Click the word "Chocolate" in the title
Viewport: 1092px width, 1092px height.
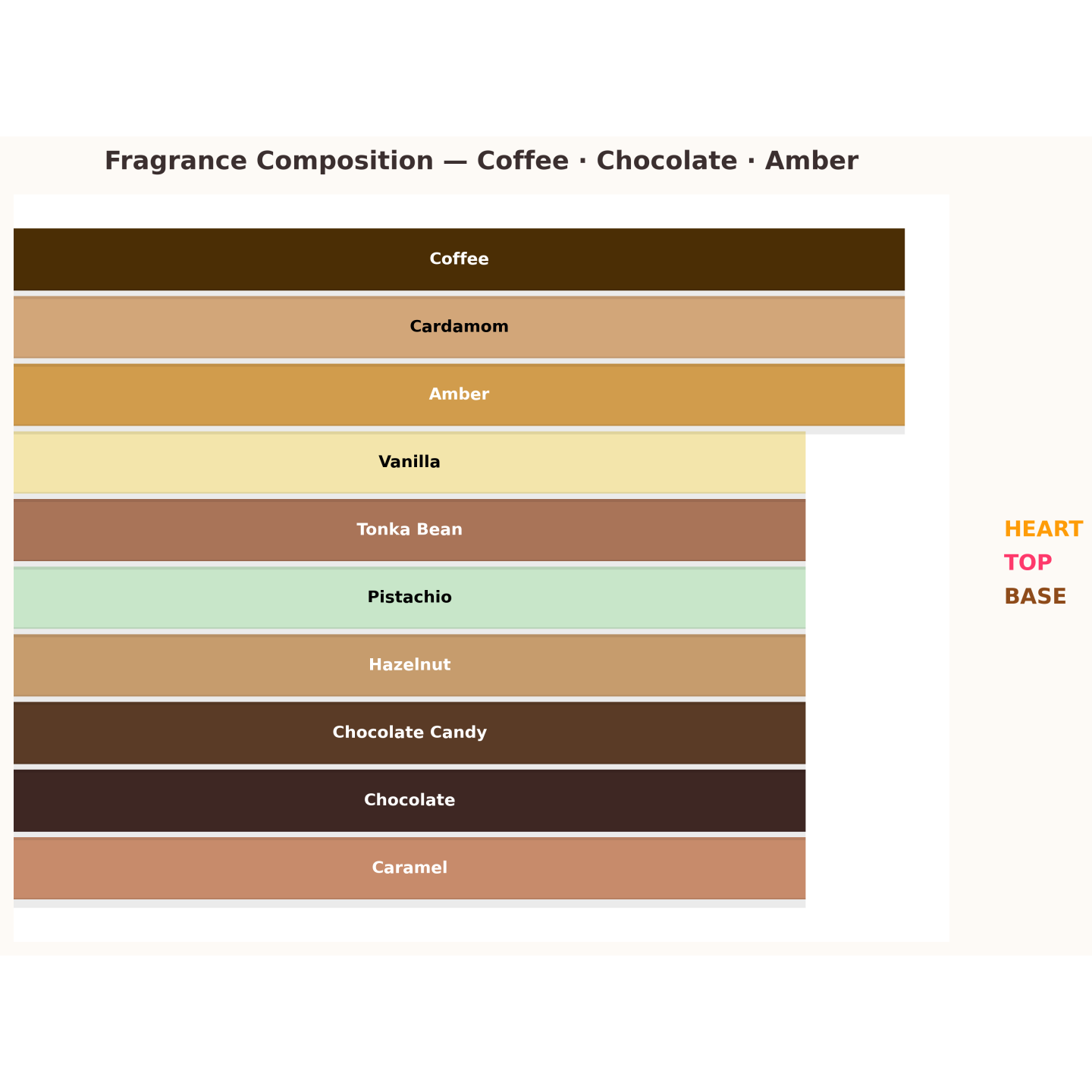pos(667,161)
